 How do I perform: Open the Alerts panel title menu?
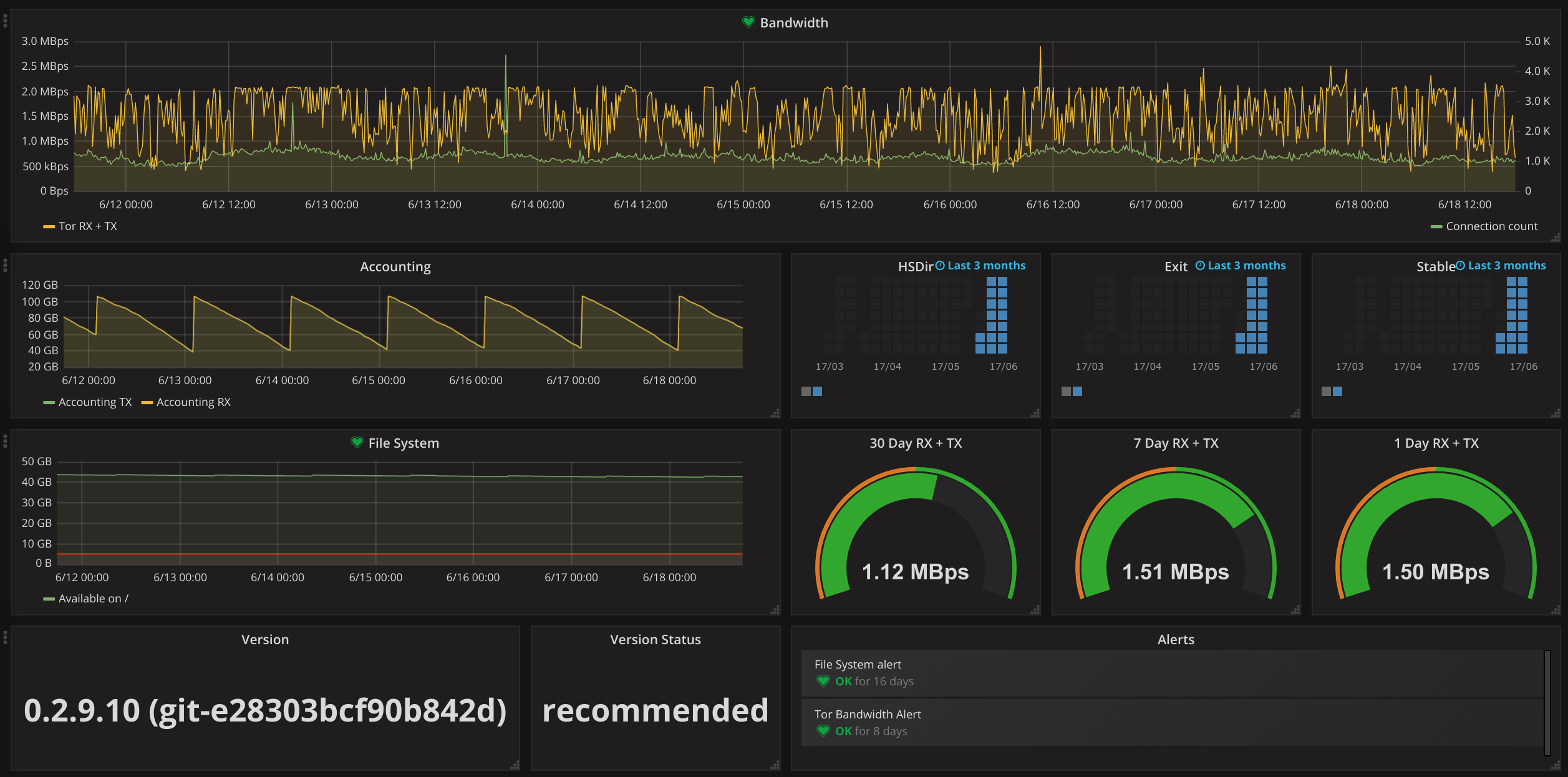click(1176, 640)
